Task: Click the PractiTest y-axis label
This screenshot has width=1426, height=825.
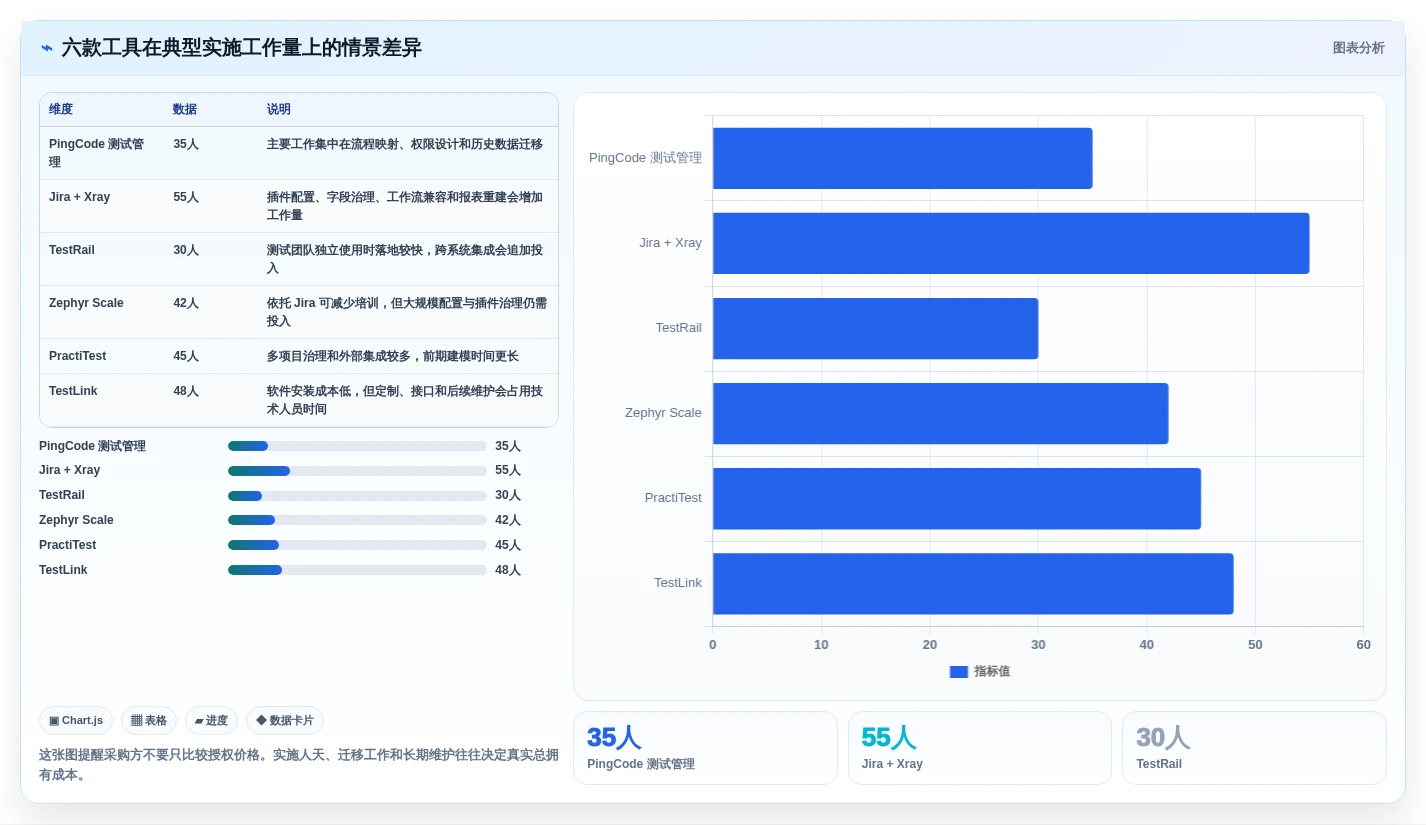Action: 673,498
